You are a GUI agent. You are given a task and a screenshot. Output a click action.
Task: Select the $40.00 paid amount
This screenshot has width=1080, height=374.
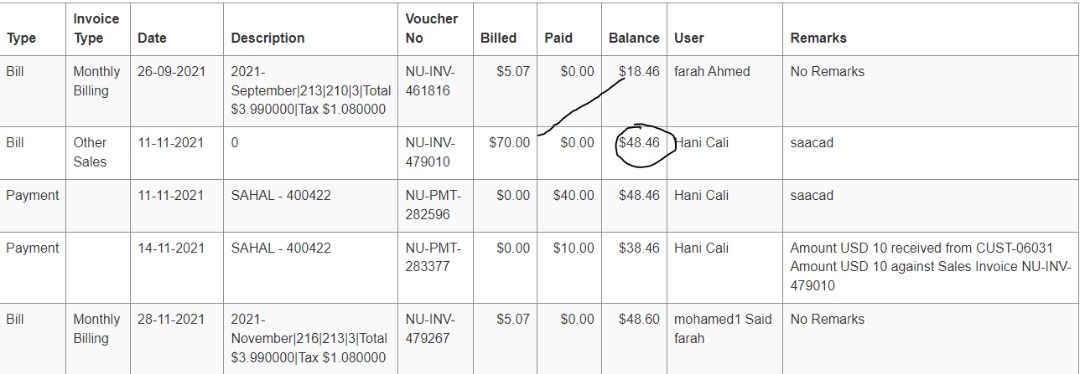tap(573, 196)
